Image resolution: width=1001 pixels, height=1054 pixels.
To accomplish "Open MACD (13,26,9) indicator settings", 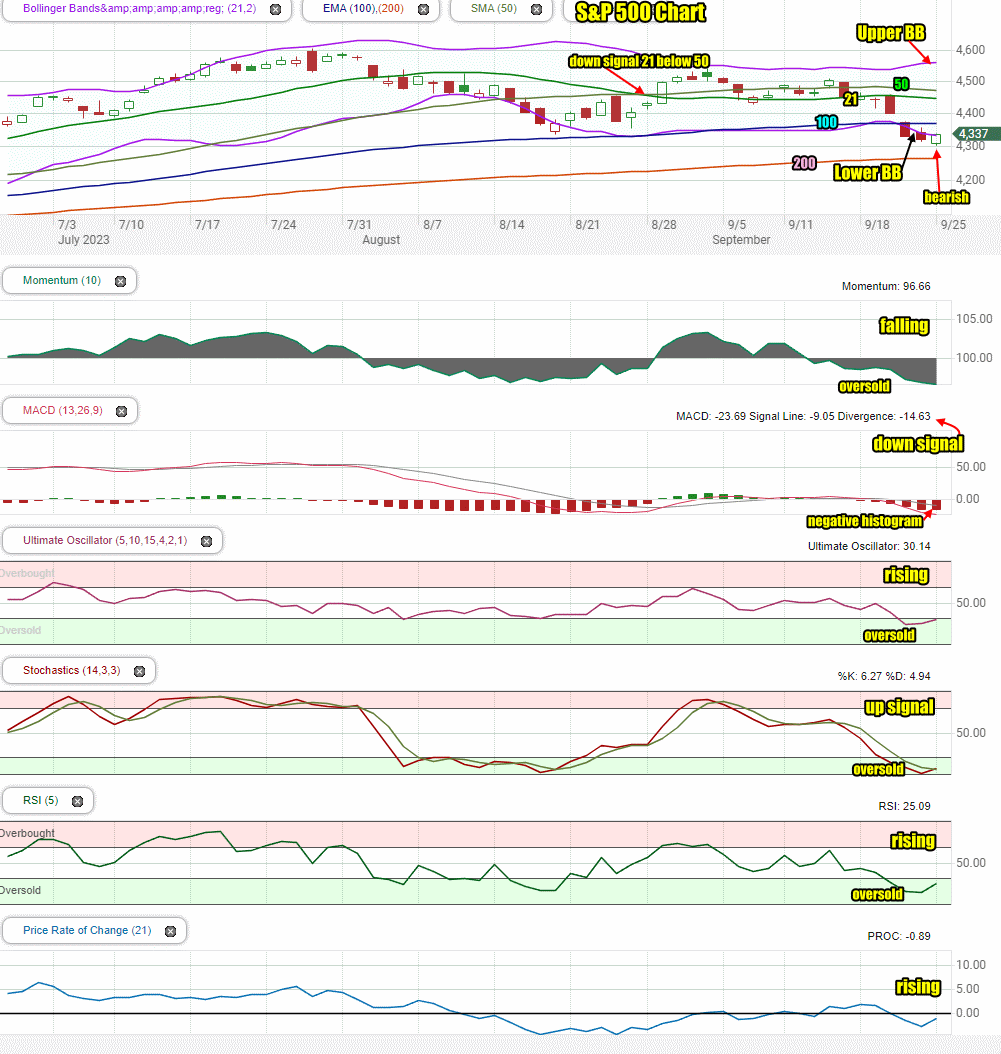I will click(x=63, y=410).
